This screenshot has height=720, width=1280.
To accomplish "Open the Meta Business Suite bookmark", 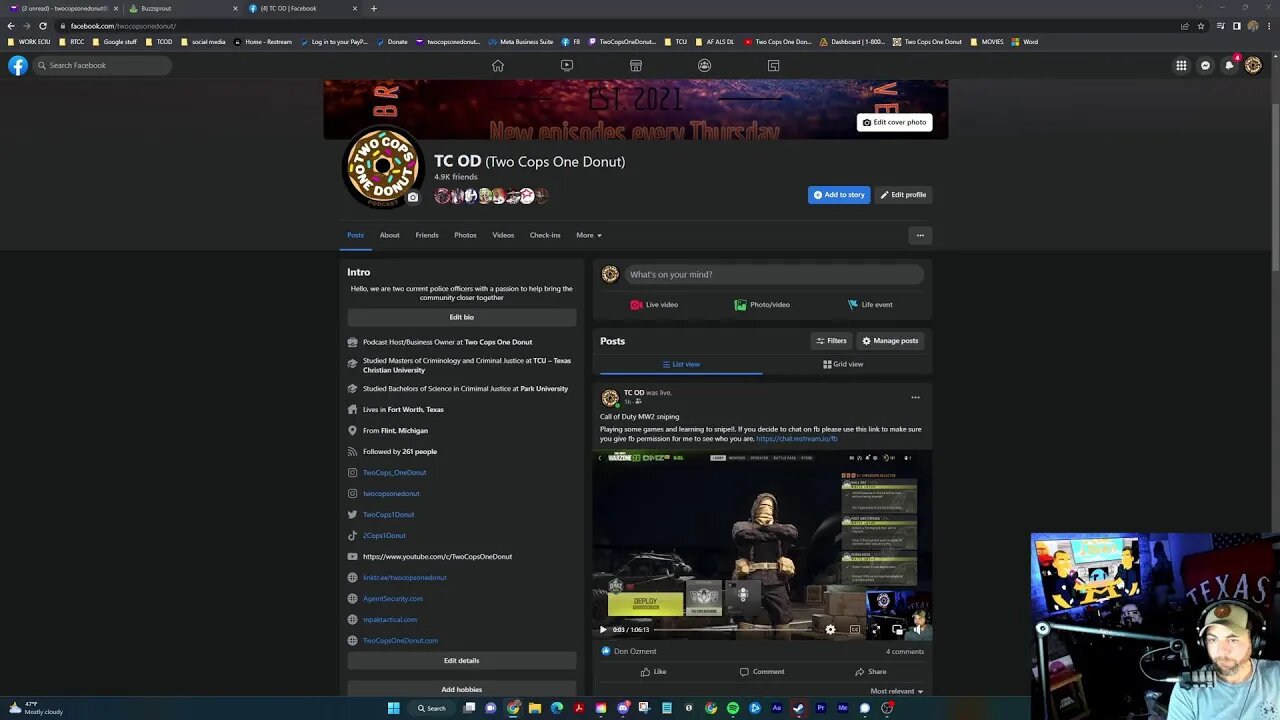I will point(521,42).
